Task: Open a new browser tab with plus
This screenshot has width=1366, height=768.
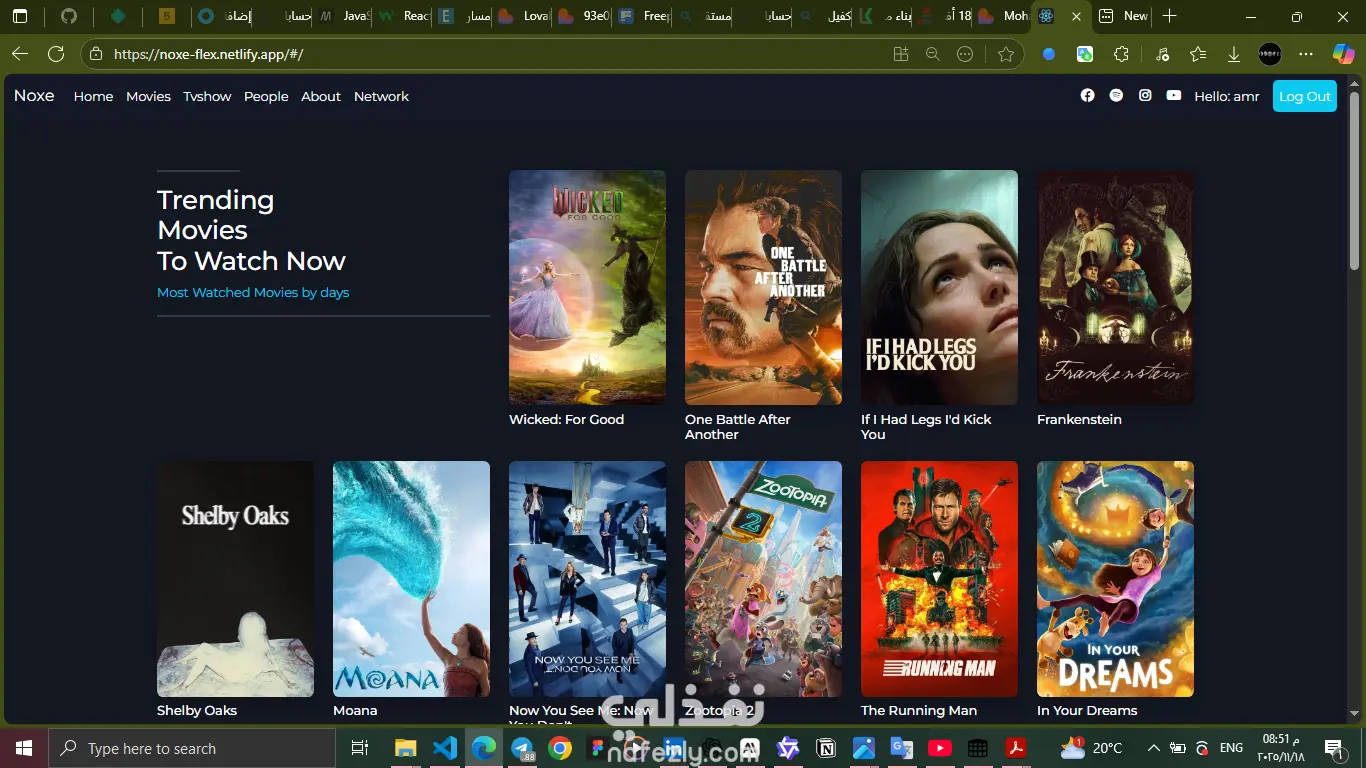Action: tap(1170, 16)
